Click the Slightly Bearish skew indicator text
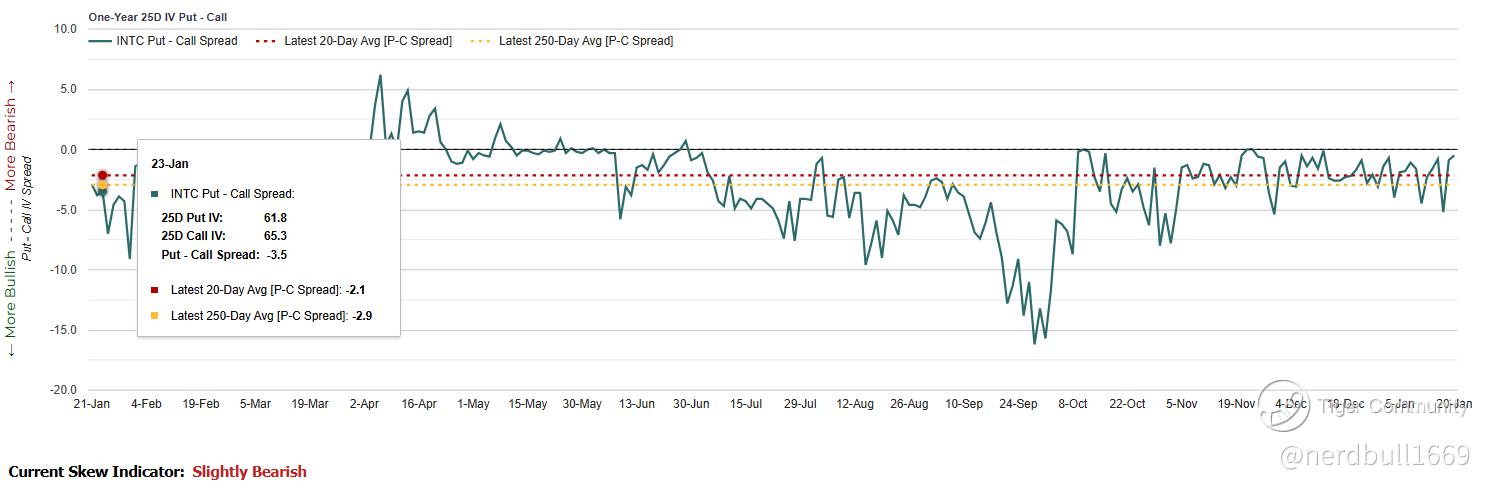The width and height of the screenshot is (1500, 490). coord(249,472)
